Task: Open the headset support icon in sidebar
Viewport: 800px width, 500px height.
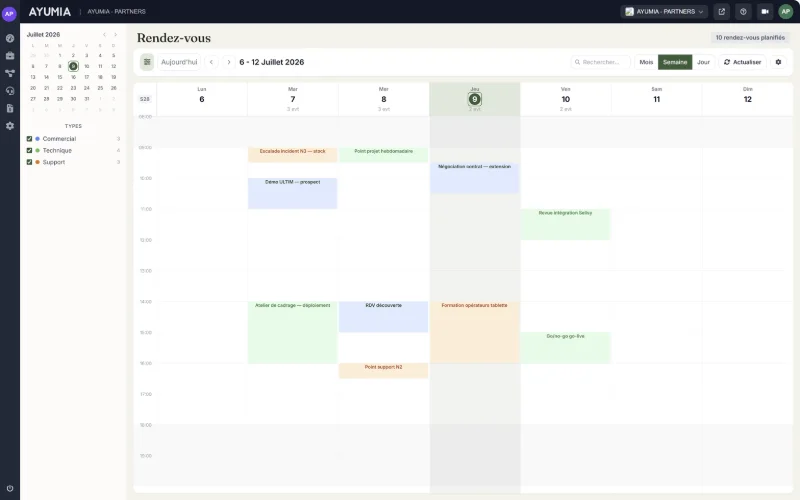Action: click(x=10, y=91)
